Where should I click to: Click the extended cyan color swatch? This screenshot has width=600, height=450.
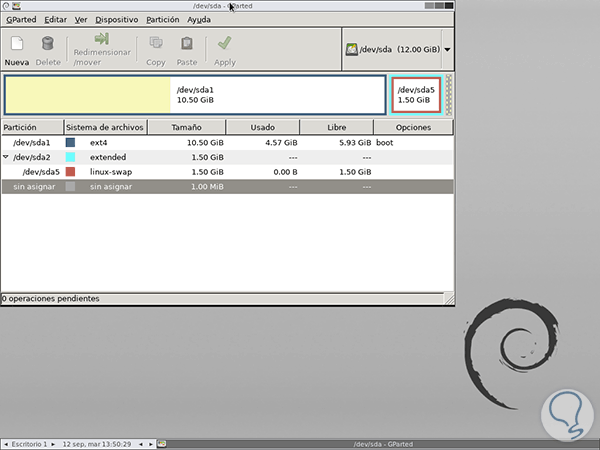70,157
